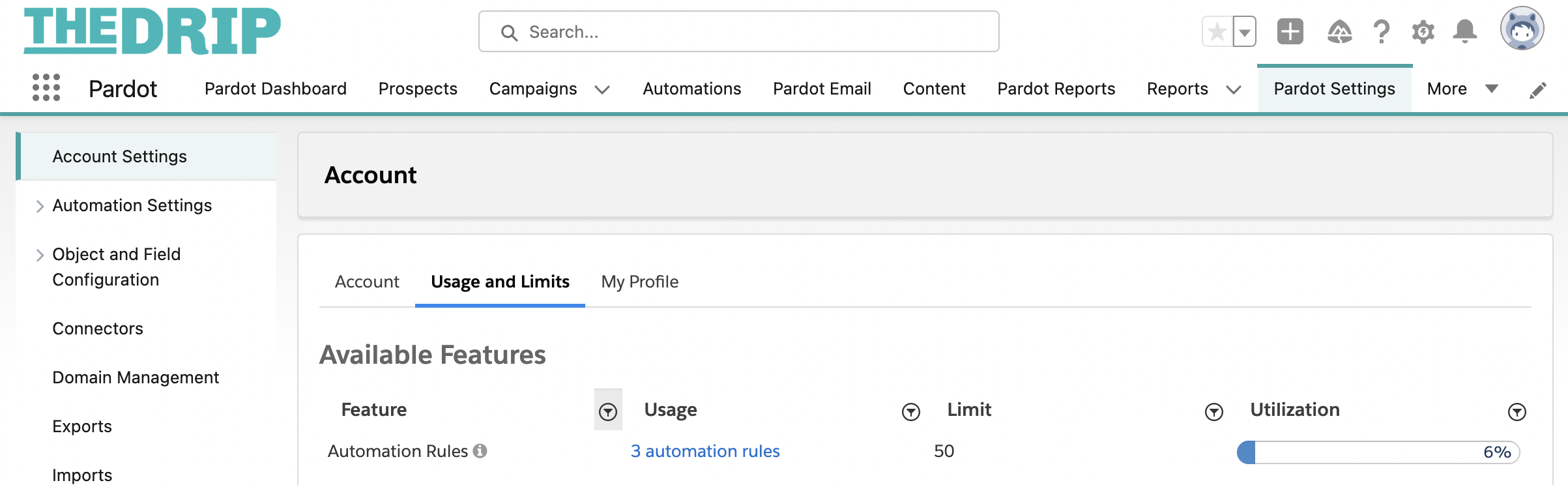Go to the Pardot Dashboard tab
This screenshot has width=1568, height=485.
[x=276, y=89]
